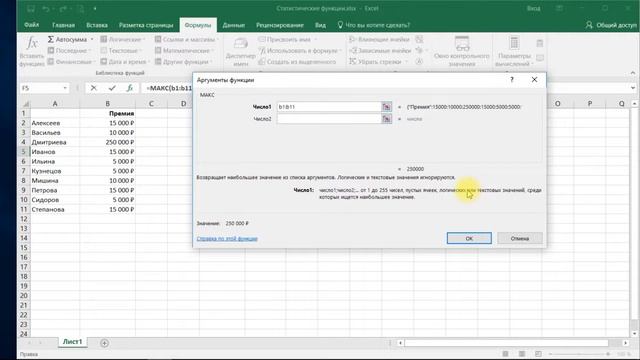Click the zoom slider in status bar
This screenshot has width=640, height=360.
[x=580, y=354]
